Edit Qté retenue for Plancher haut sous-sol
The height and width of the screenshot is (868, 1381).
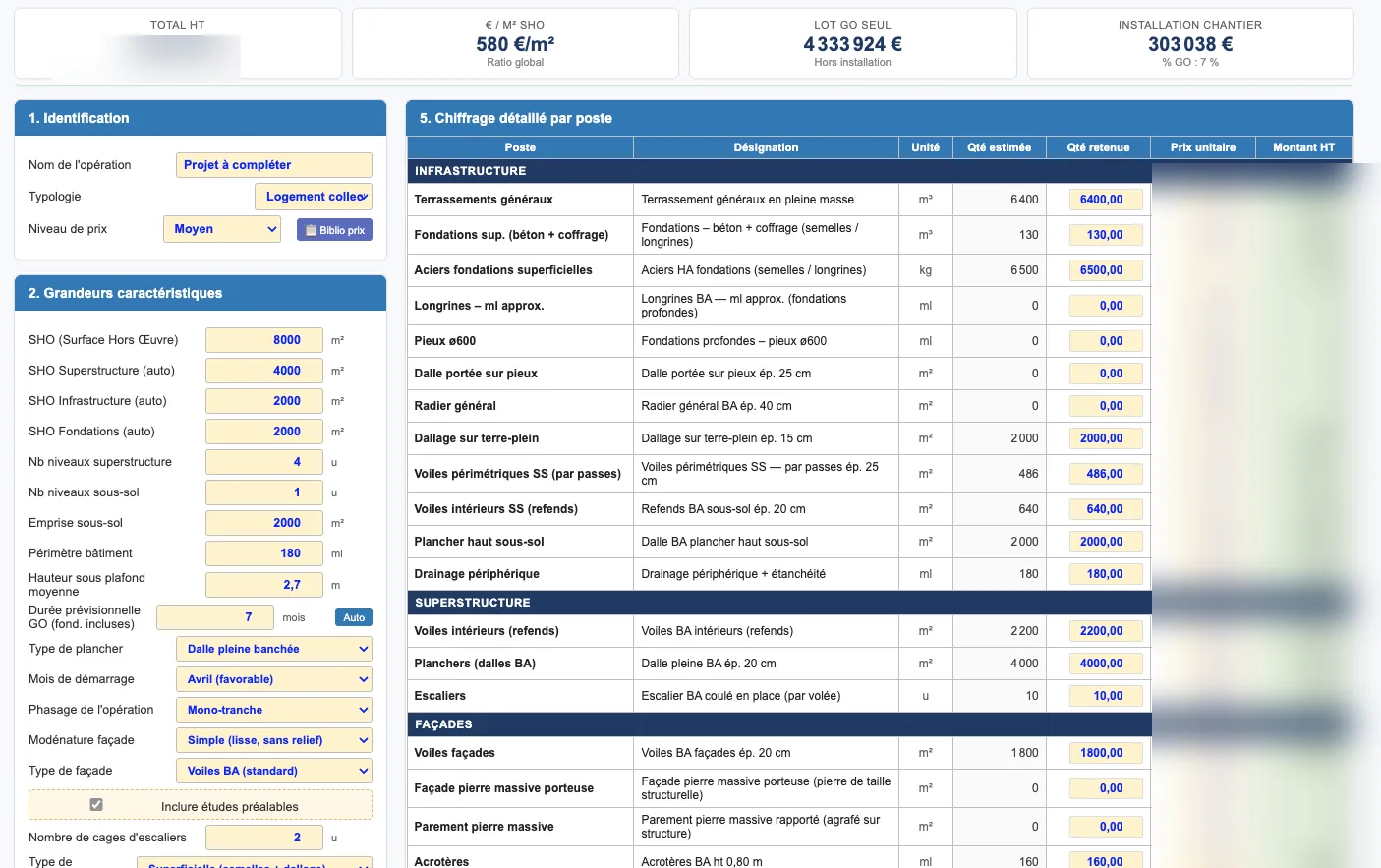click(1106, 542)
